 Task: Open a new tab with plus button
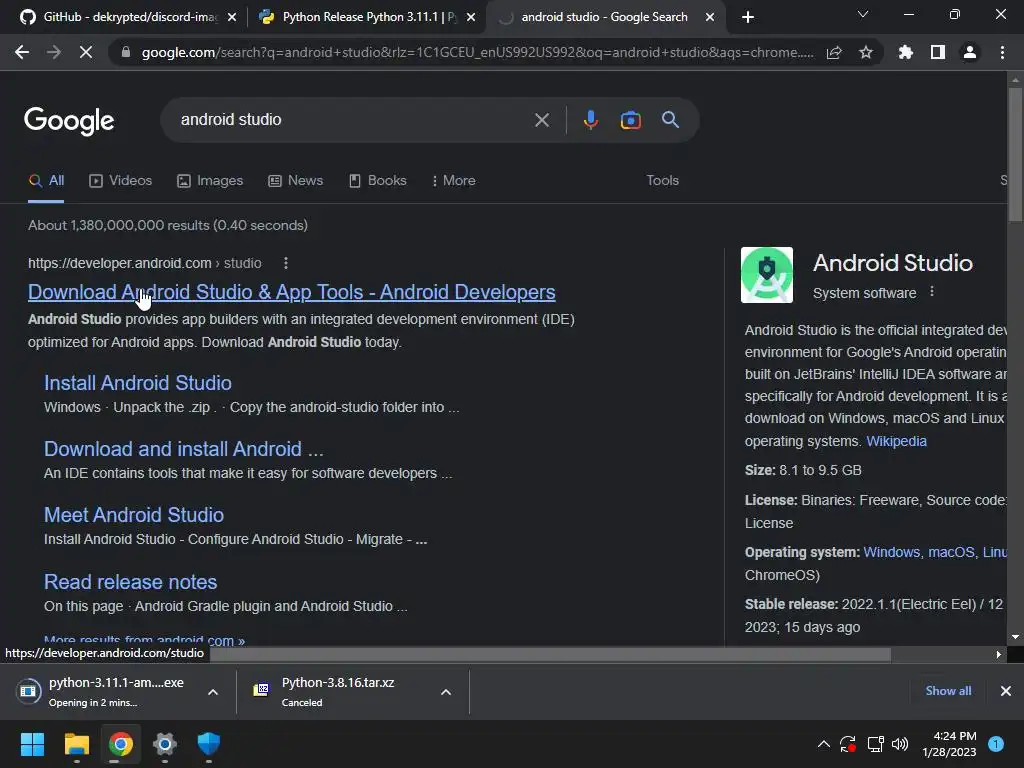pyautogui.click(x=748, y=17)
